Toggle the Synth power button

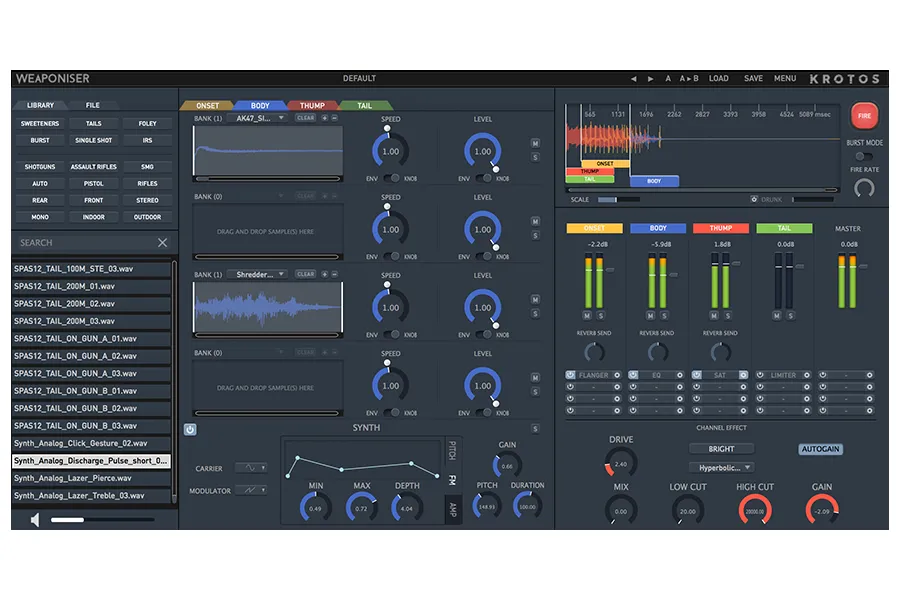pyautogui.click(x=190, y=429)
